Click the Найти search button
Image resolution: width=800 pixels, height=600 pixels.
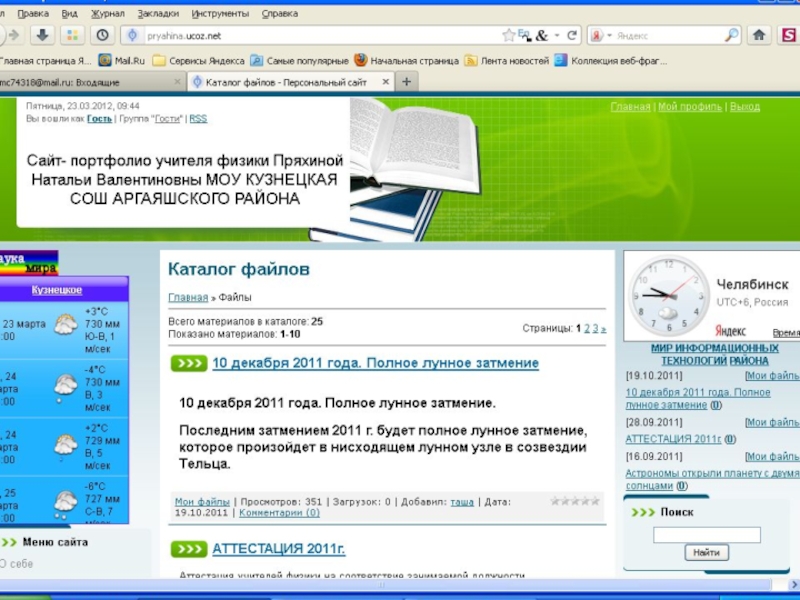click(707, 553)
